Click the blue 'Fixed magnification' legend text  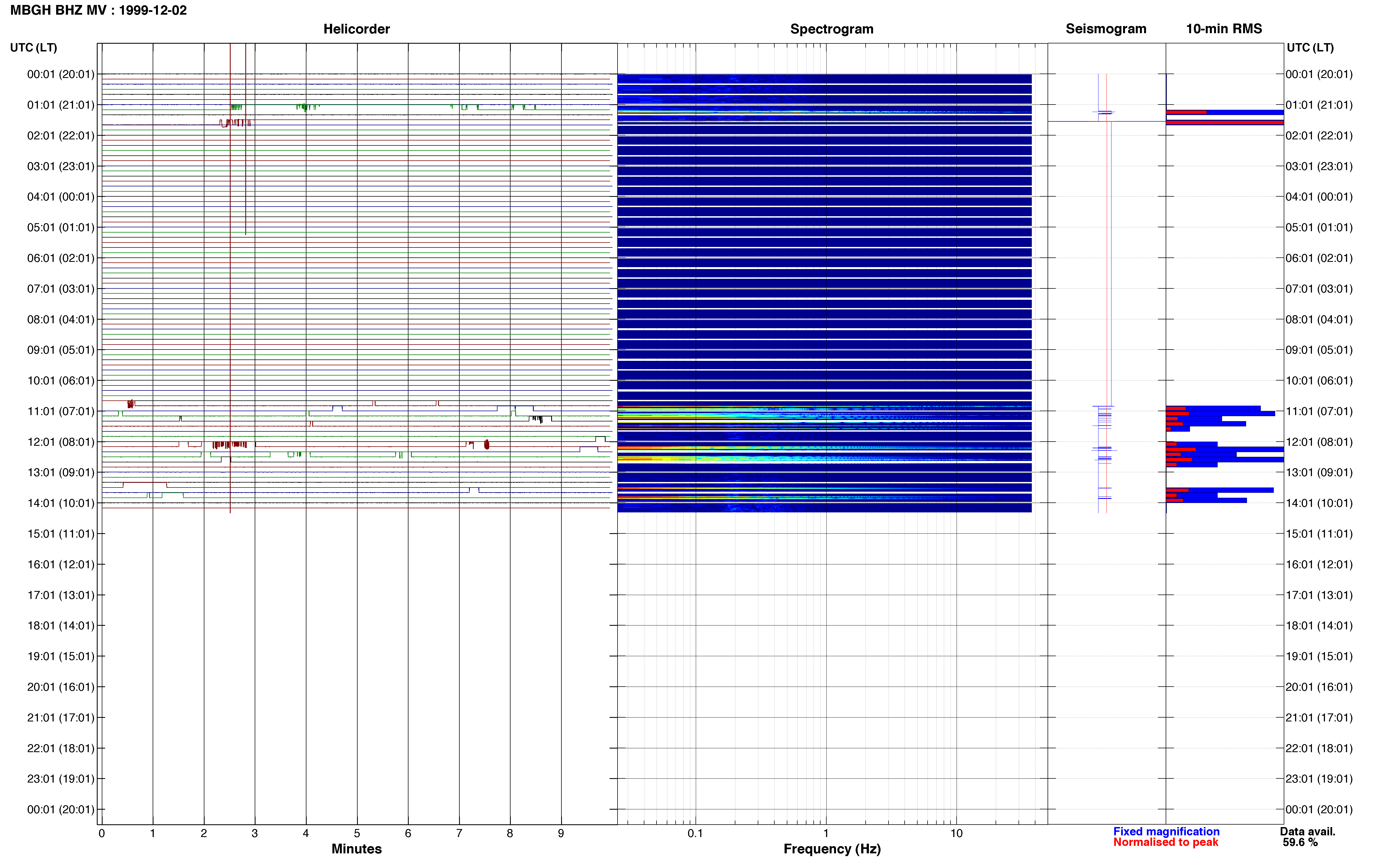[1166, 831]
